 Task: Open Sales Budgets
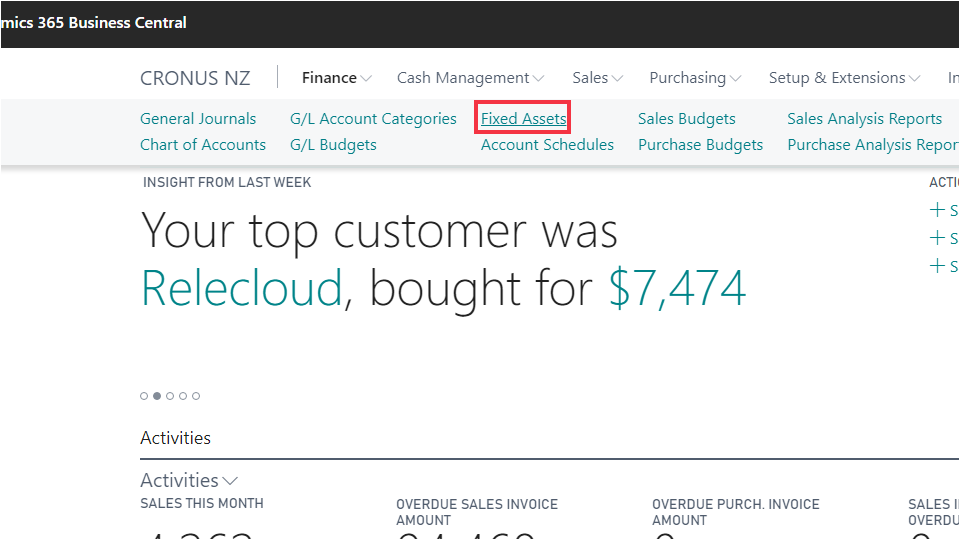(686, 118)
